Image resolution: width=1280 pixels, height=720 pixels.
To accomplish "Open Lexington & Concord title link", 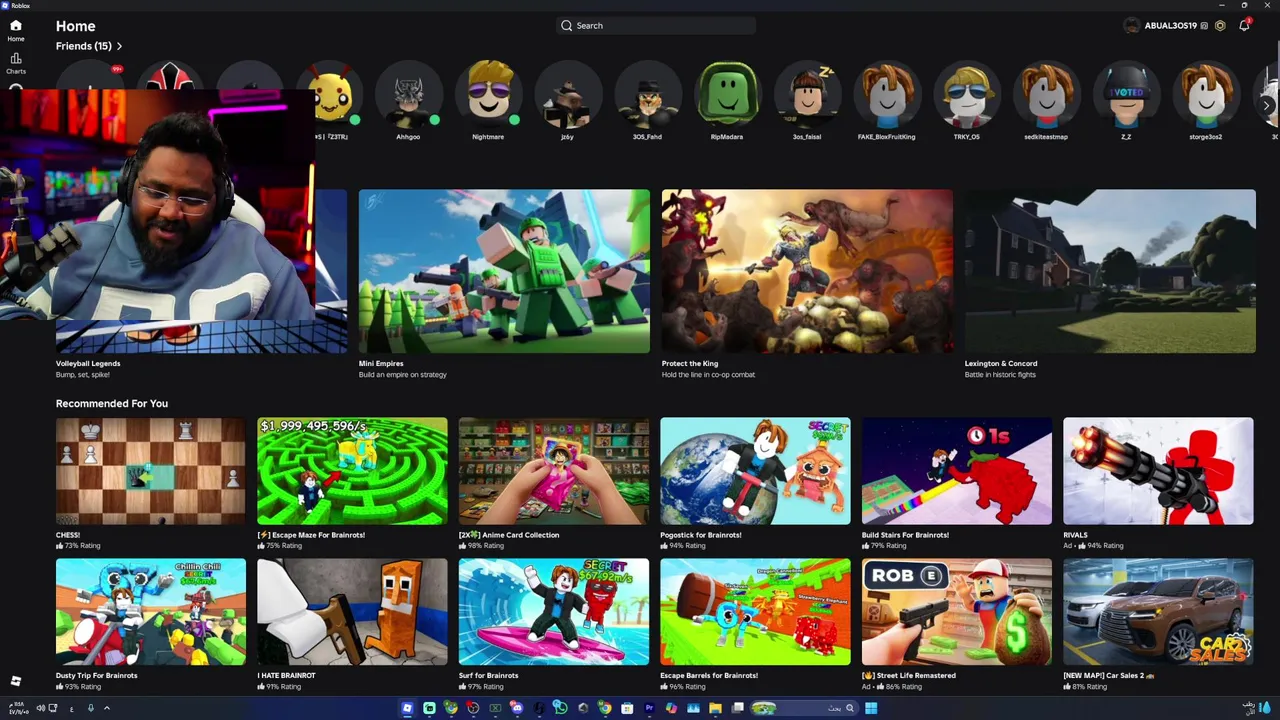I will point(1001,364).
